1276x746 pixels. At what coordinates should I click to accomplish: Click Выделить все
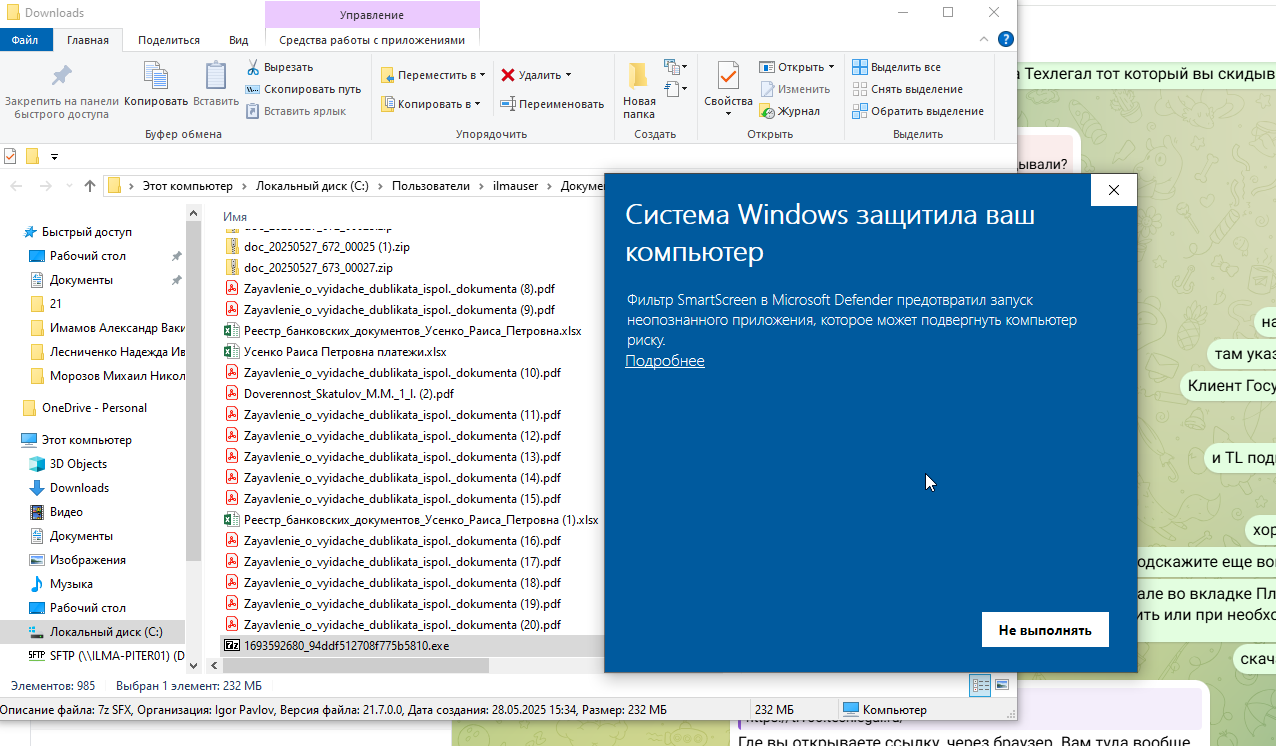(x=896, y=67)
